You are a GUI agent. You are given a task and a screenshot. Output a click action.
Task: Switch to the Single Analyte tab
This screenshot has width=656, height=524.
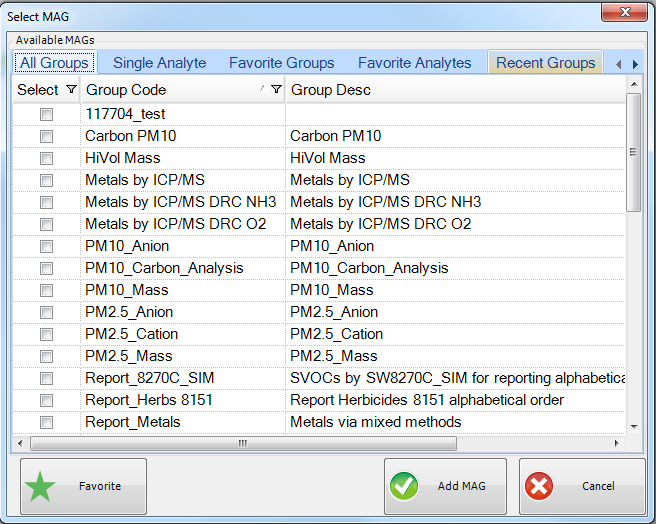[159, 63]
